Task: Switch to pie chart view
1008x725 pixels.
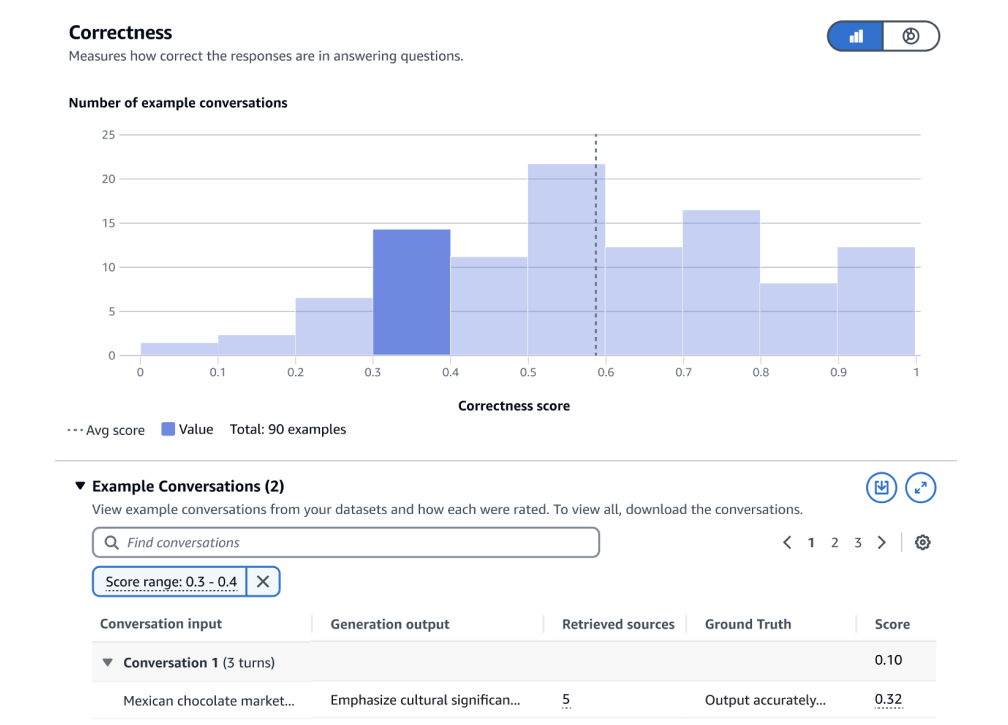Action: 910,36
